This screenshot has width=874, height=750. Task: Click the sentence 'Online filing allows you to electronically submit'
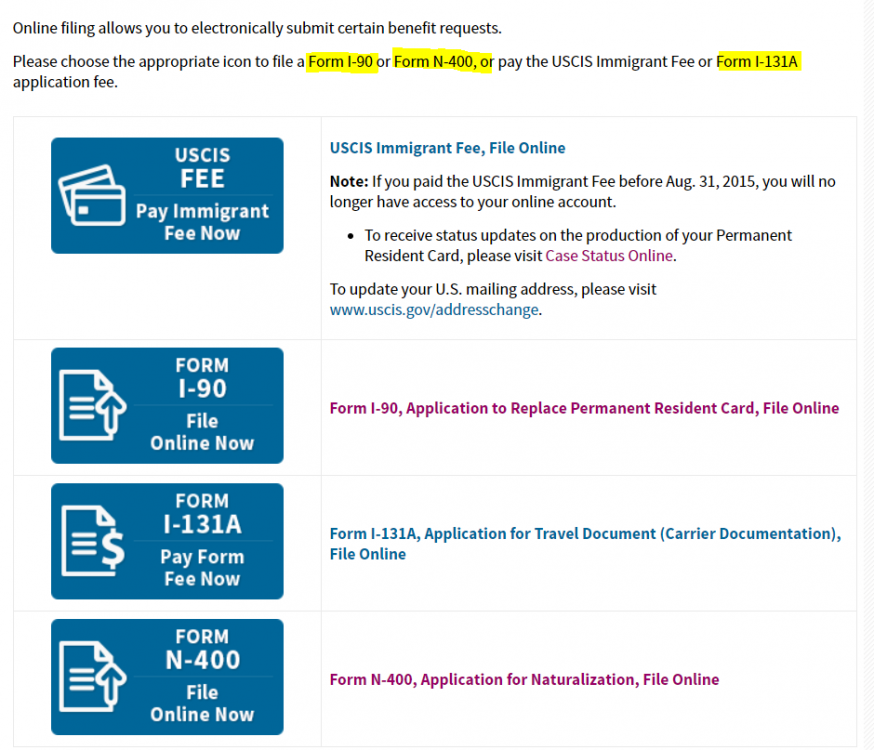pyautogui.click(x=257, y=28)
